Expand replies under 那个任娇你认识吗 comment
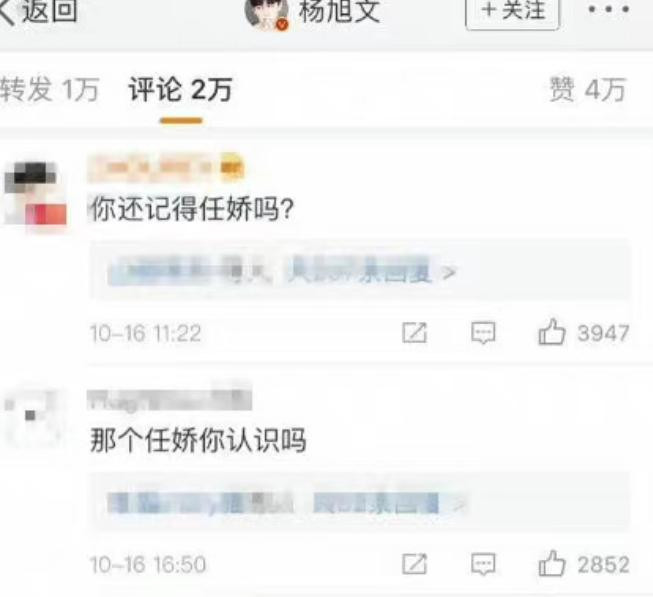 coord(359,502)
